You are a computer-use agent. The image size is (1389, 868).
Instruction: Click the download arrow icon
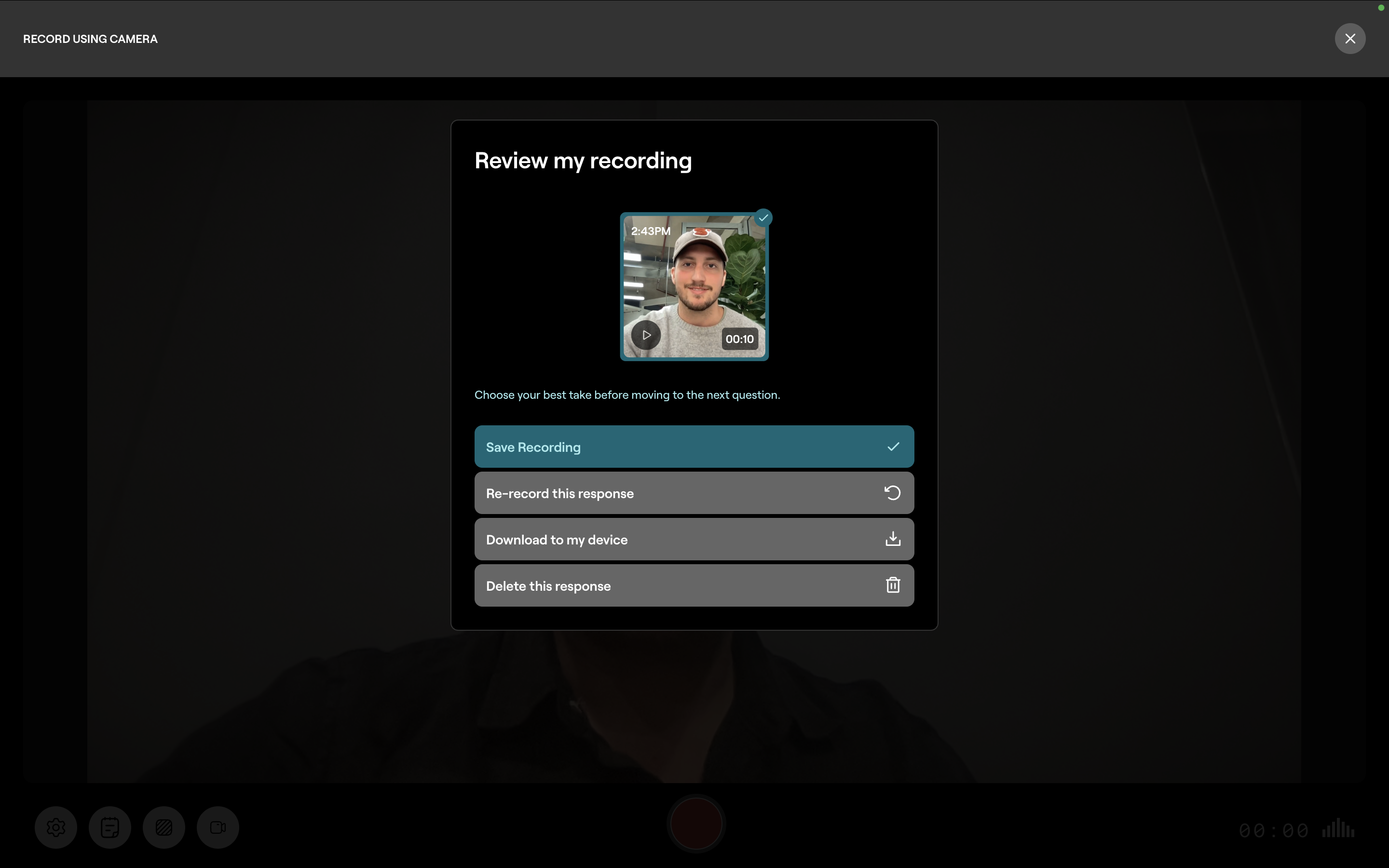pos(893,539)
